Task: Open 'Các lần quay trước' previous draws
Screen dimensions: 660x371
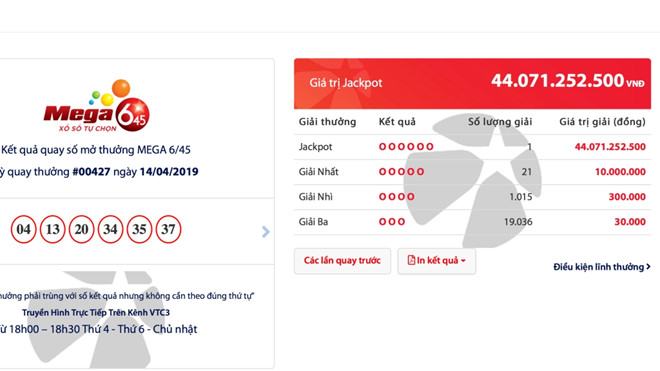Action: tap(342, 261)
